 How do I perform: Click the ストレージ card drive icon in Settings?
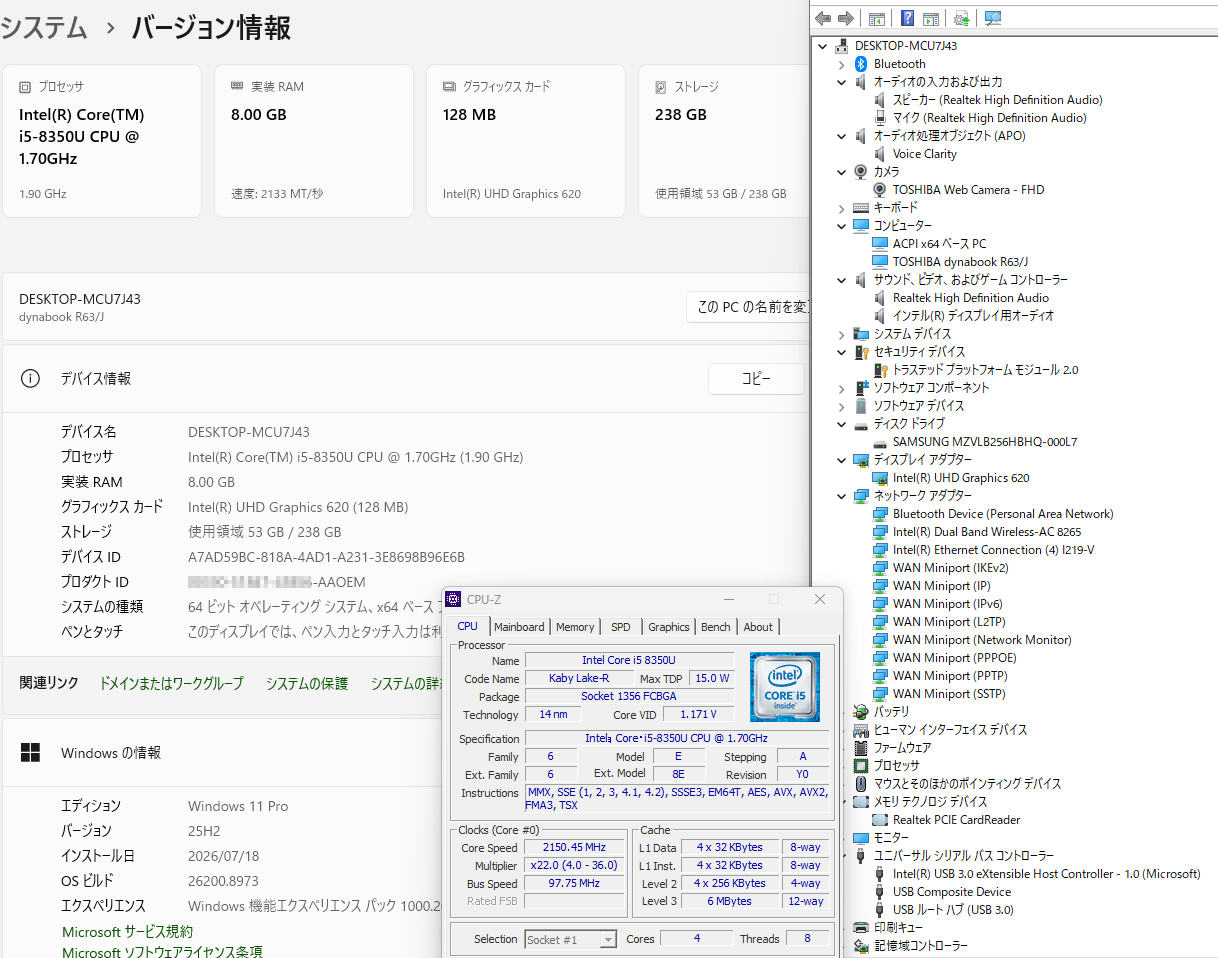click(661, 87)
